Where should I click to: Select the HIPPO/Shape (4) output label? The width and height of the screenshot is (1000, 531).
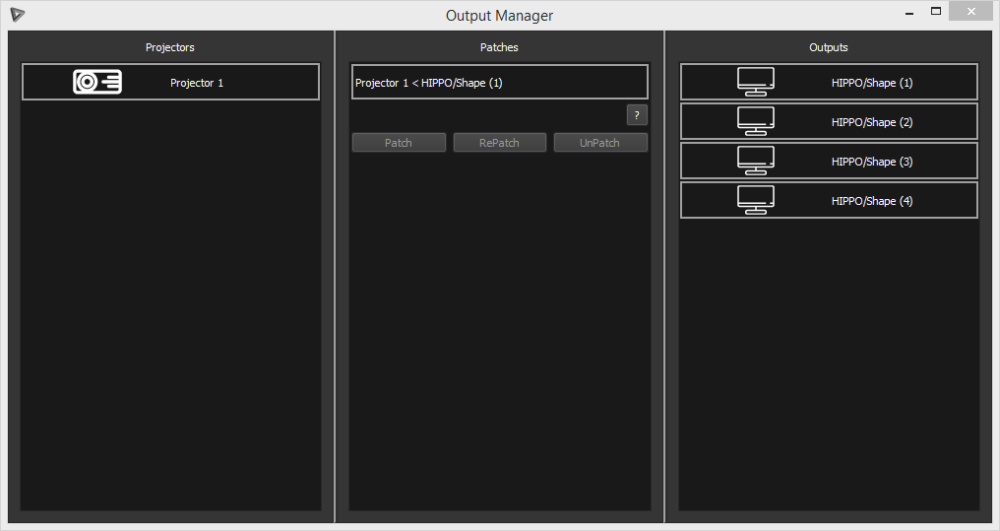click(x=872, y=201)
